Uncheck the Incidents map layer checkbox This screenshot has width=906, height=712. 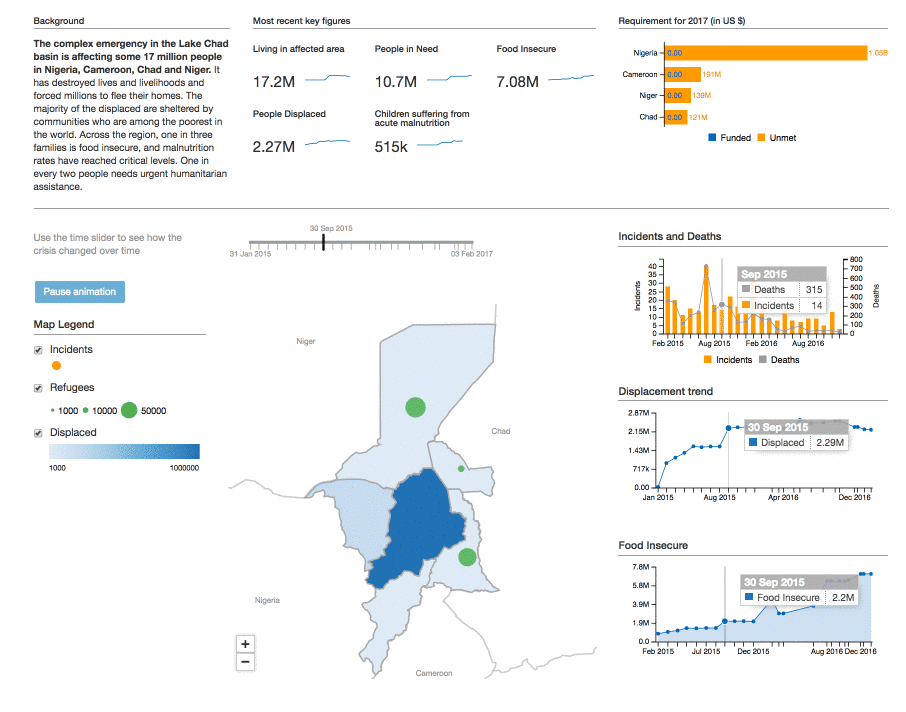(x=39, y=350)
